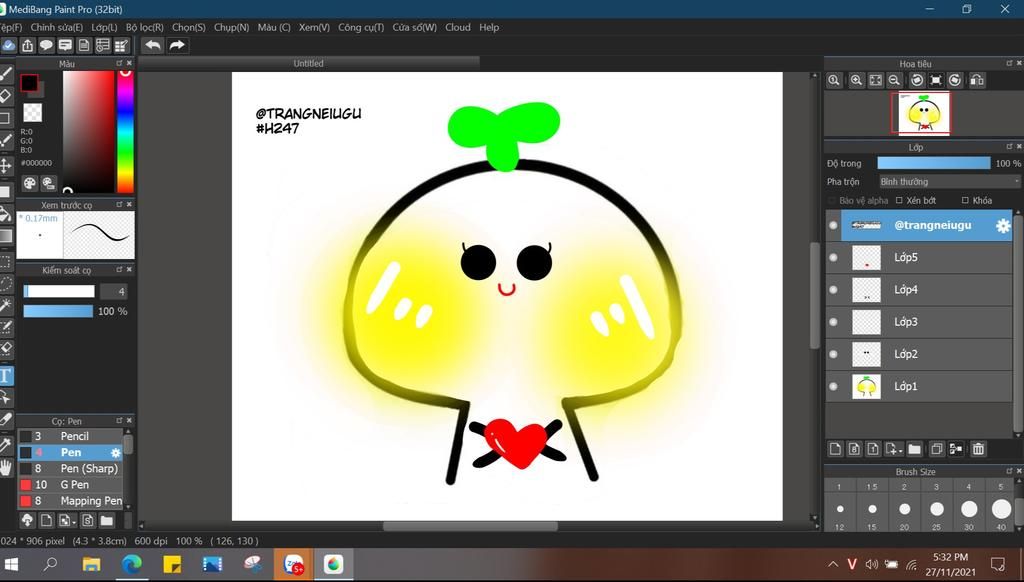Select the Bucket fill tool
Viewport: 1024px width, 582px height.
click(x=6, y=214)
